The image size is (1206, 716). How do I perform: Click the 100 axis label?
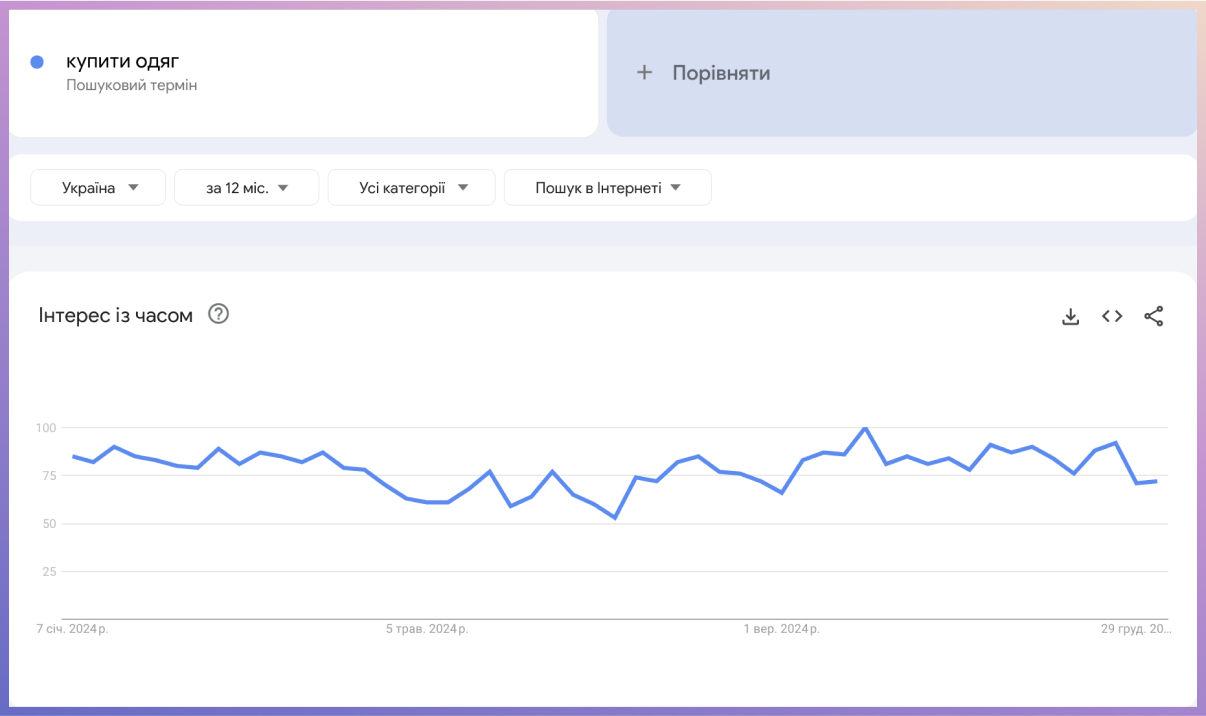pos(46,428)
